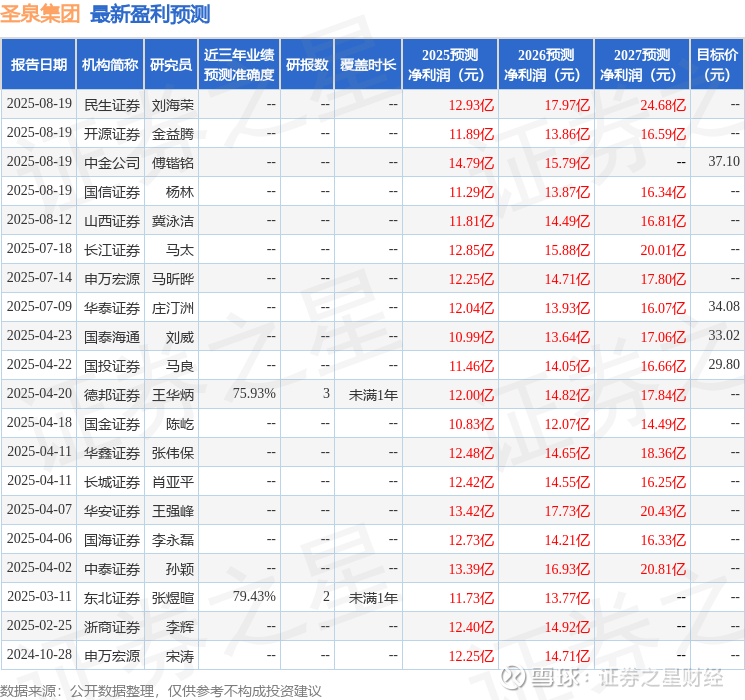
Task: Click researcher name 王华炳
Action: pos(173,395)
